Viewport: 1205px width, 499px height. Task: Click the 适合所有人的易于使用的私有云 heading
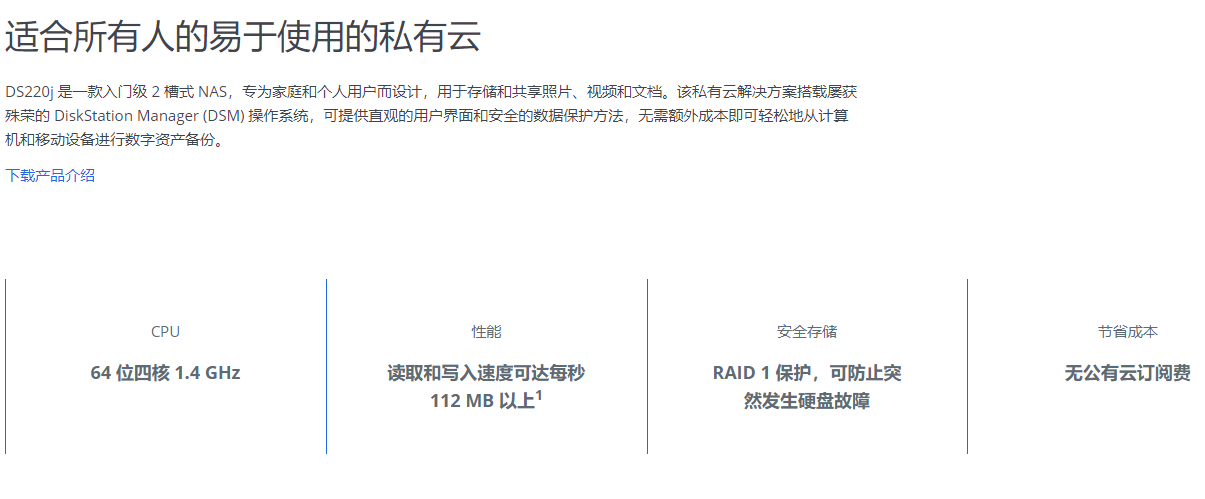(243, 37)
